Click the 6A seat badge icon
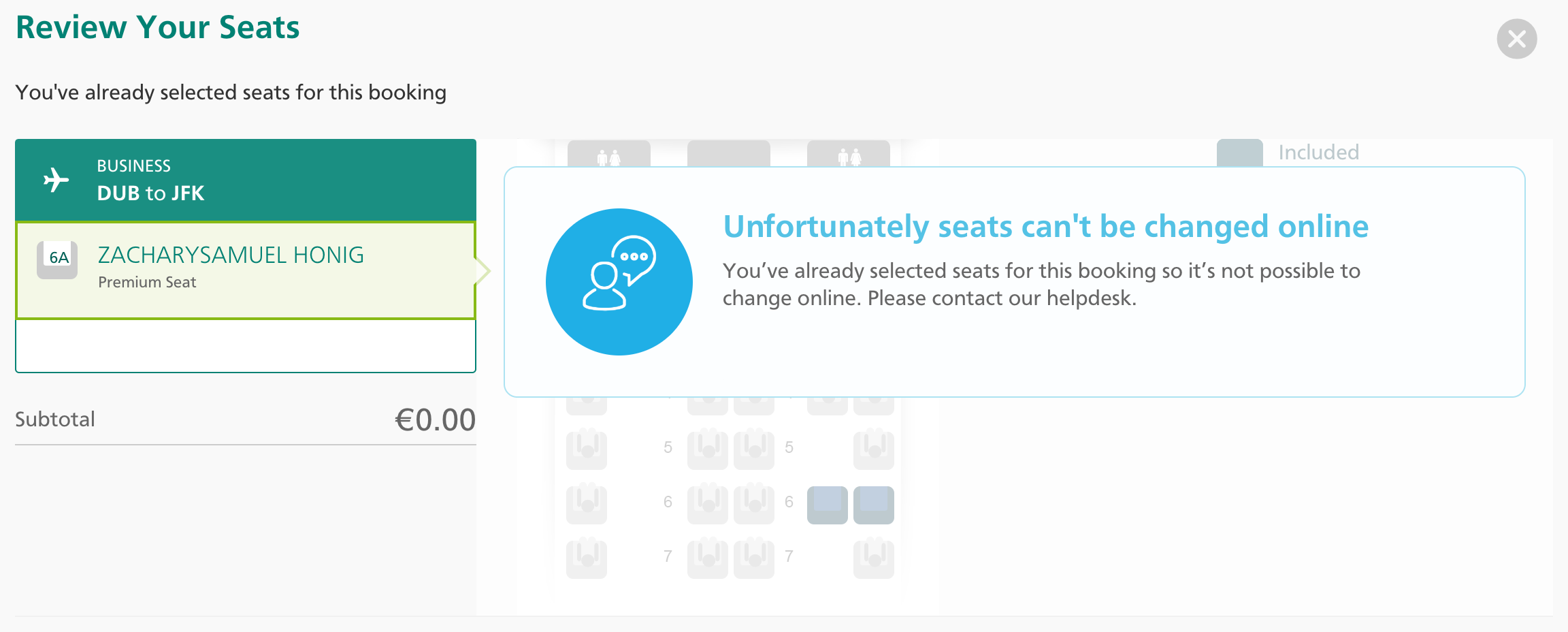Viewport: 1568px width, 632px height. click(57, 259)
